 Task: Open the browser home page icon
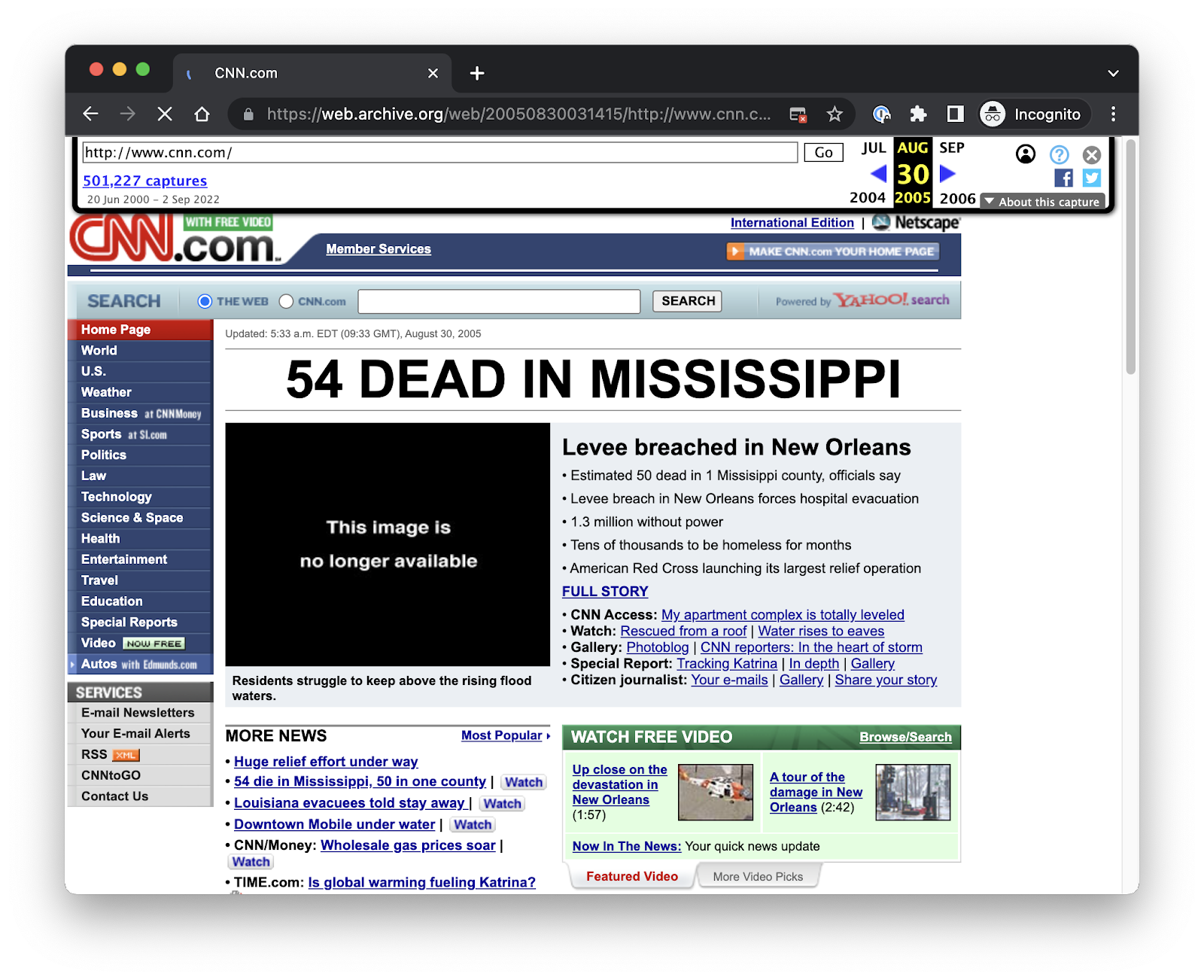(202, 114)
